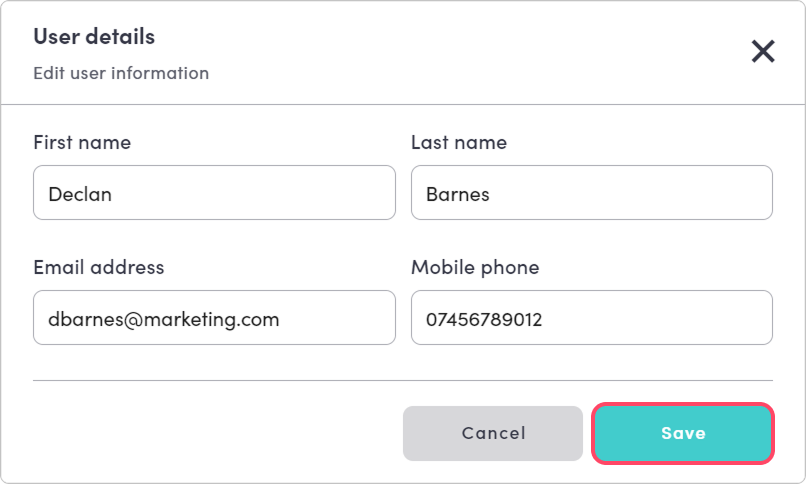Click the "First name" field label
The height and width of the screenshot is (484, 806).
(82, 143)
